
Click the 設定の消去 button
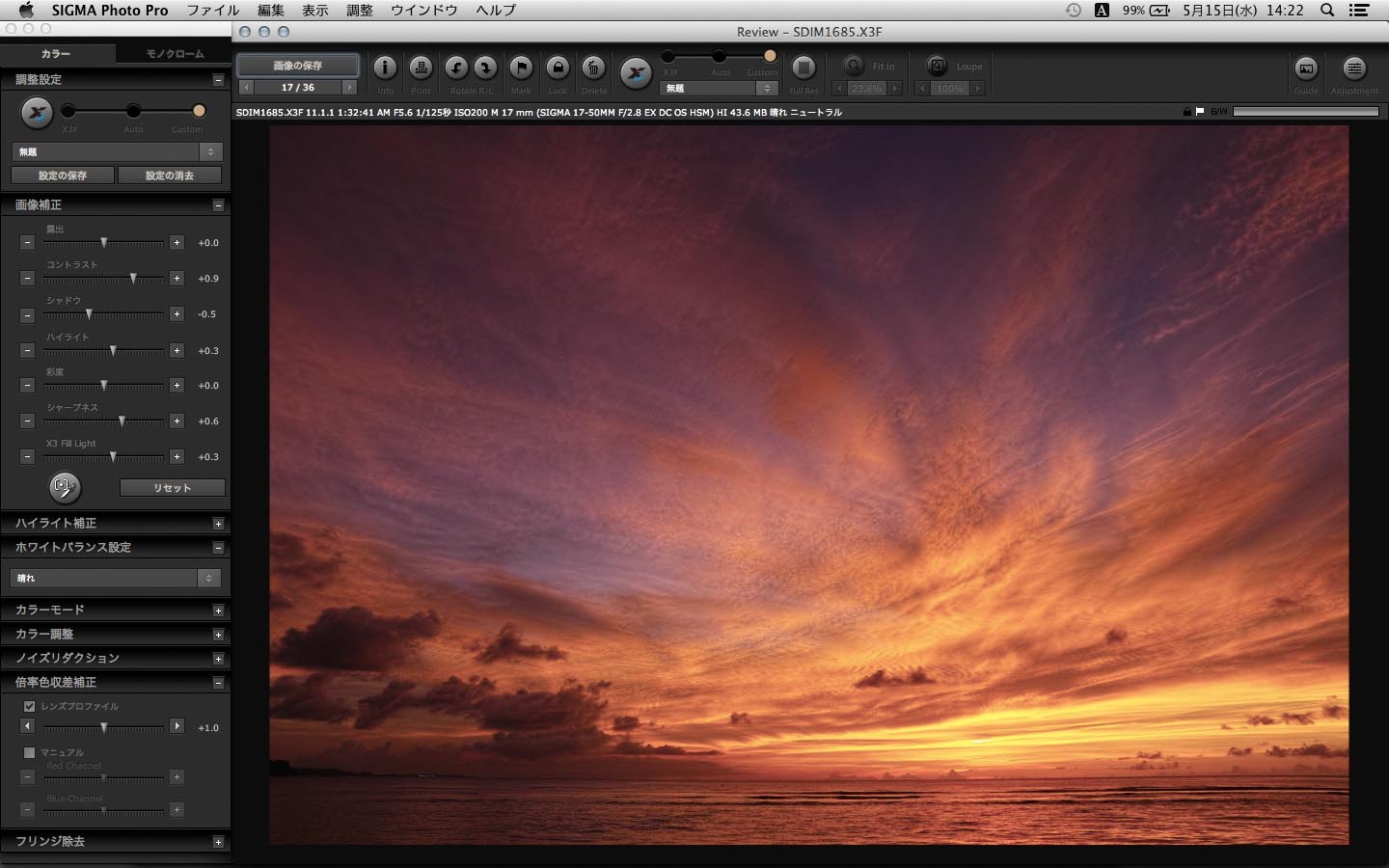[170, 176]
